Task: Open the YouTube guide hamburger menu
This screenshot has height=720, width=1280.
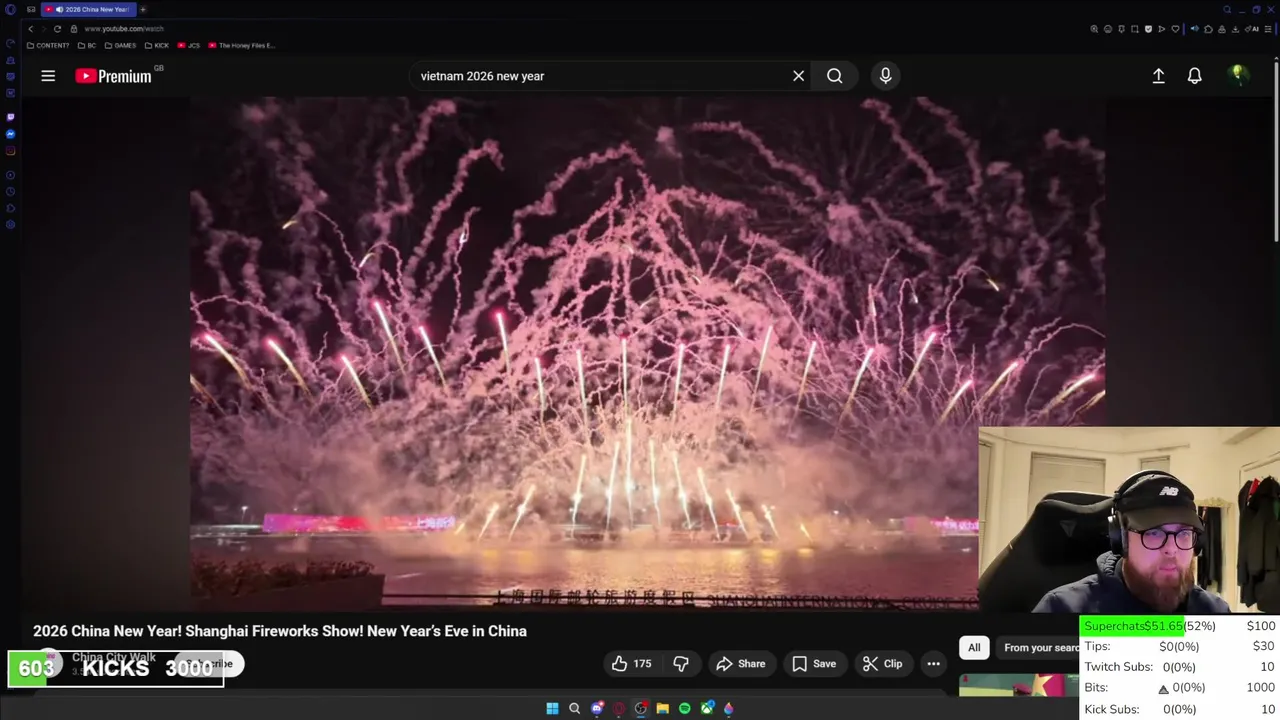Action: click(48, 76)
